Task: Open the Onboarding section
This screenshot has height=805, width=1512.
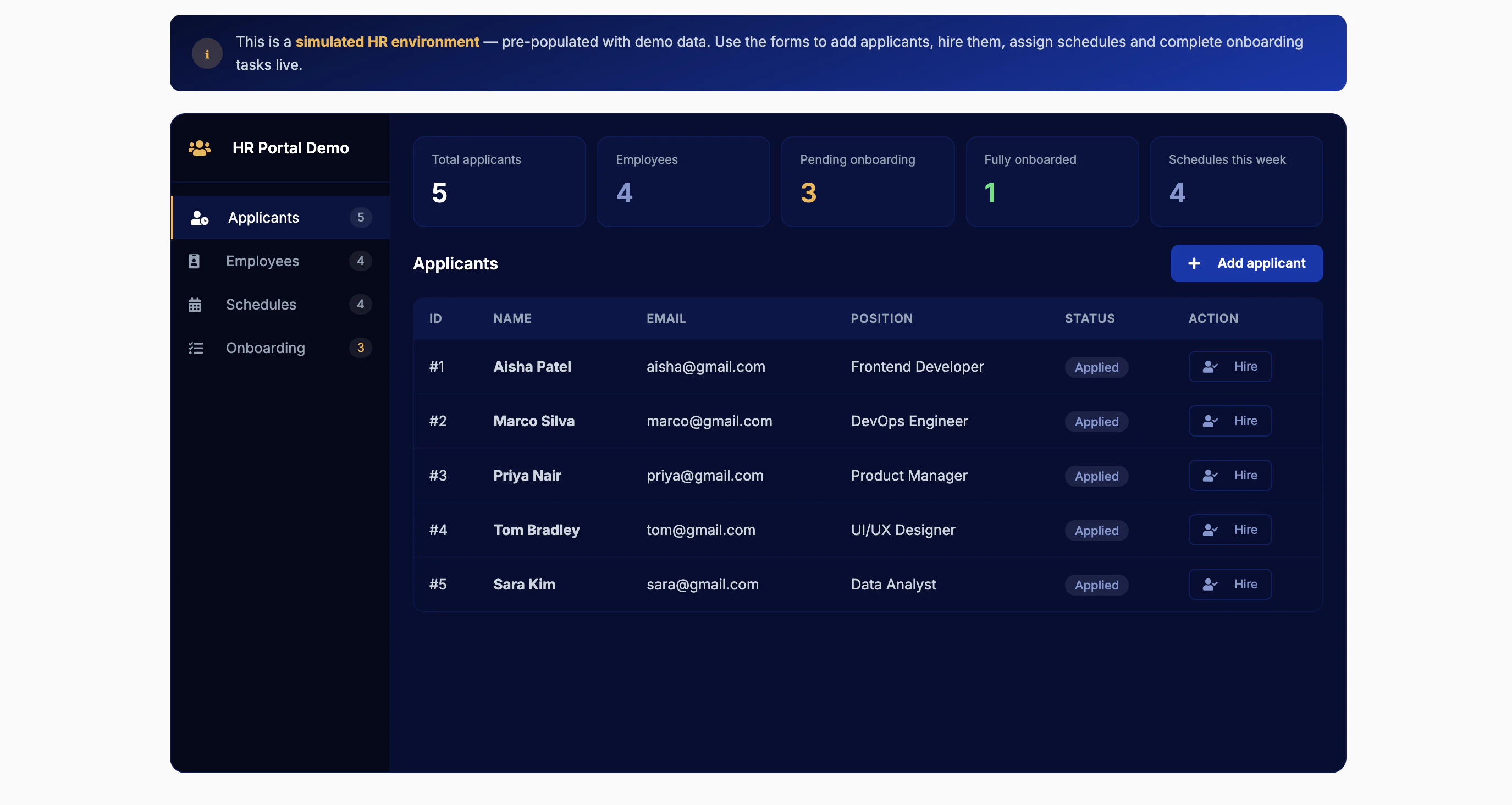Action: pyautogui.click(x=266, y=348)
